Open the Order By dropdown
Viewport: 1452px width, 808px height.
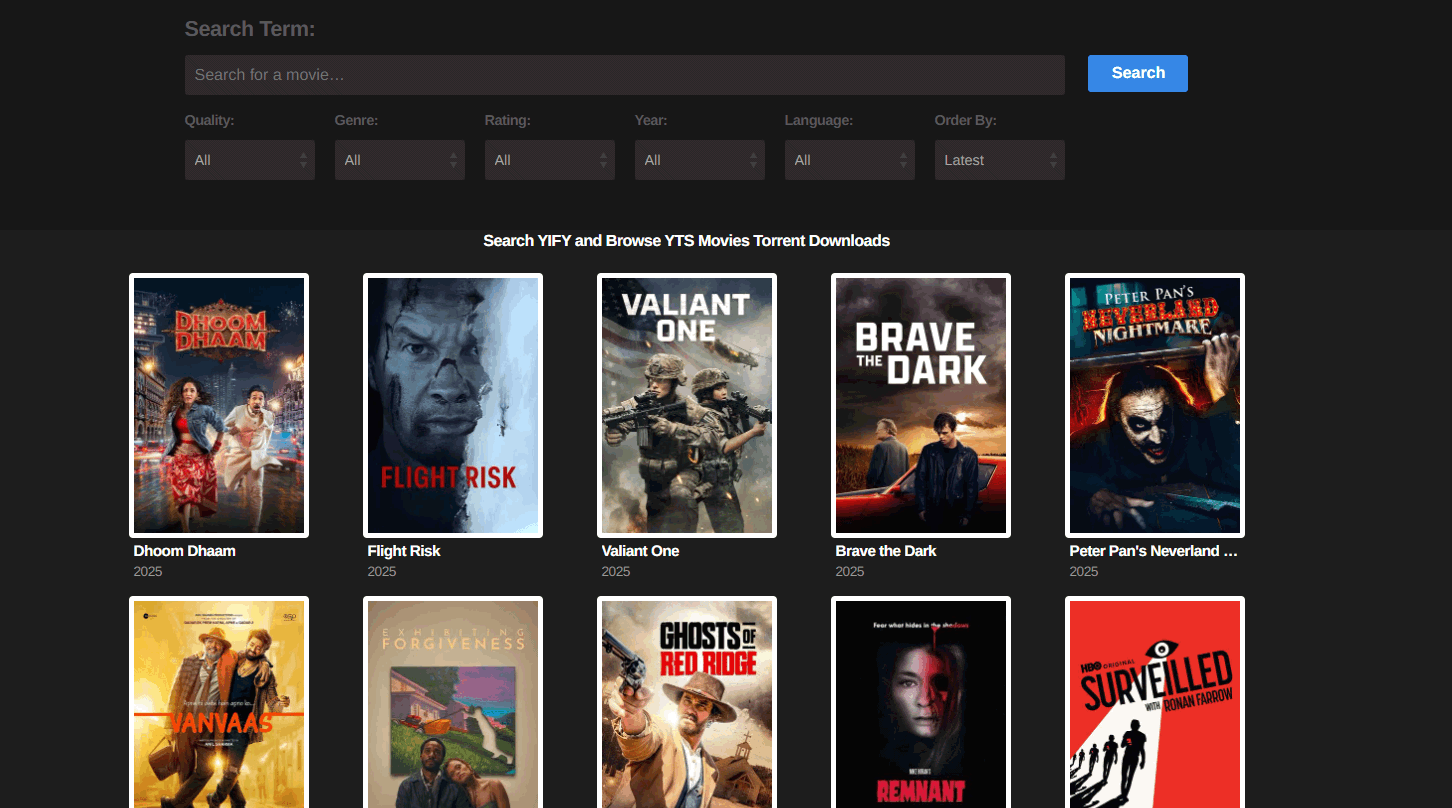pos(1000,160)
